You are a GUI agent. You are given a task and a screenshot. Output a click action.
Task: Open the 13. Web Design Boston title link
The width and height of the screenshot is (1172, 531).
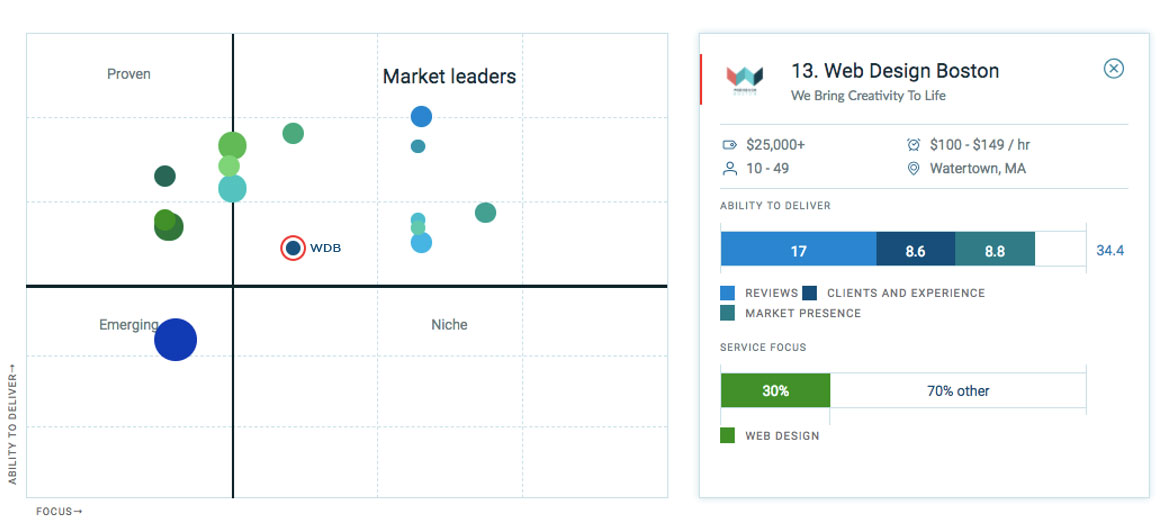895,71
